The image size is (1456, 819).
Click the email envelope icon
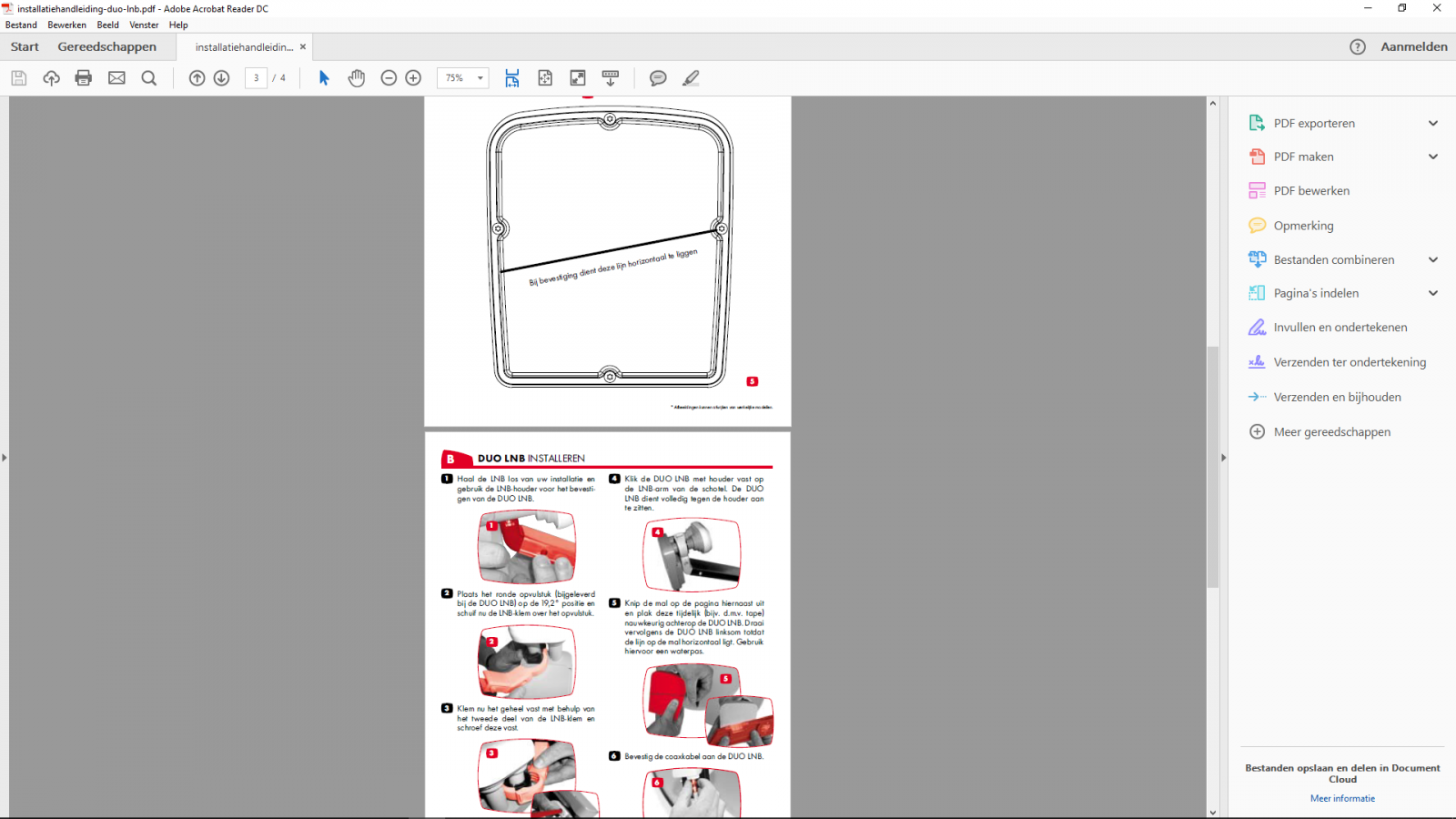click(x=116, y=78)
